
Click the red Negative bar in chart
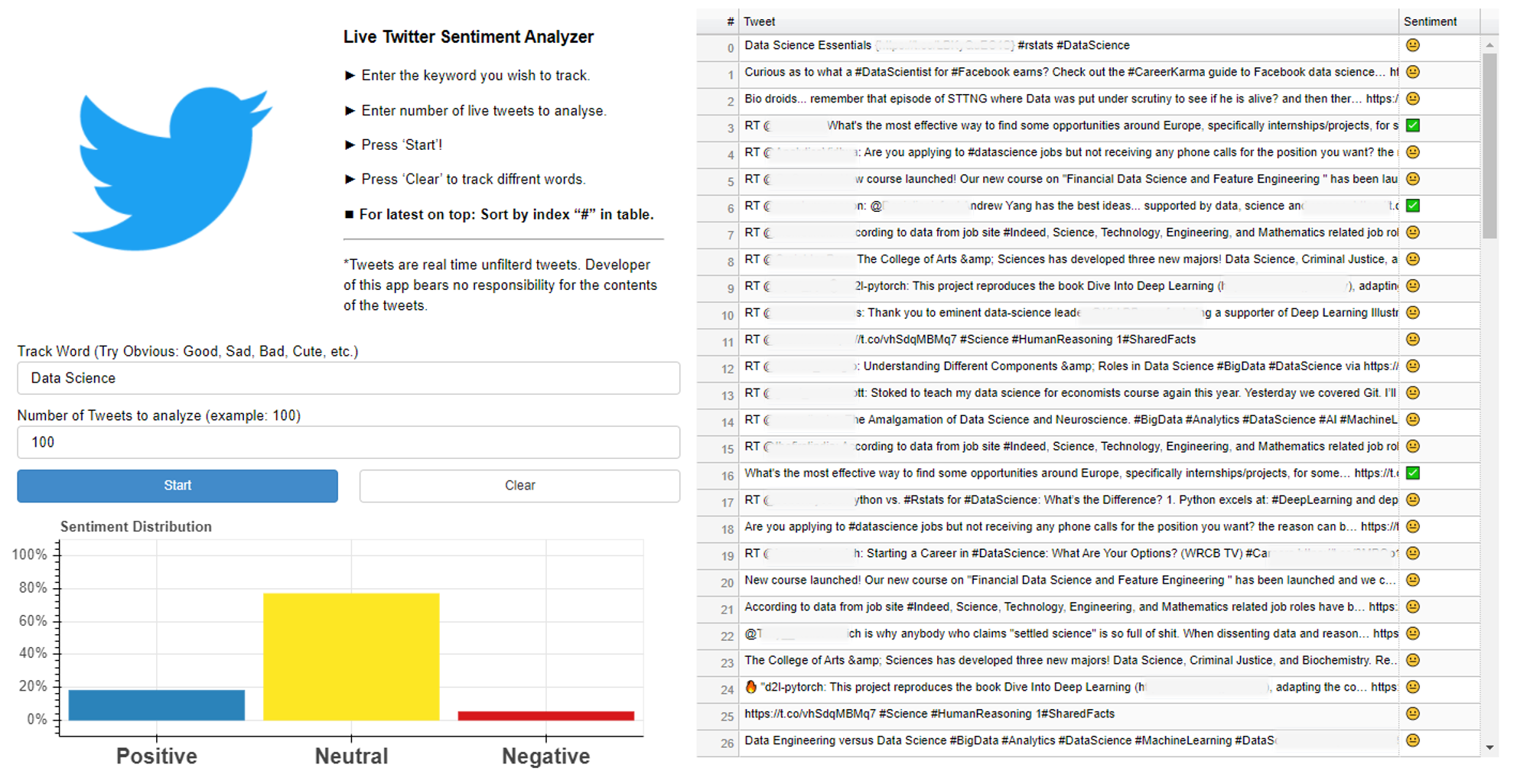tap(546, 716)
